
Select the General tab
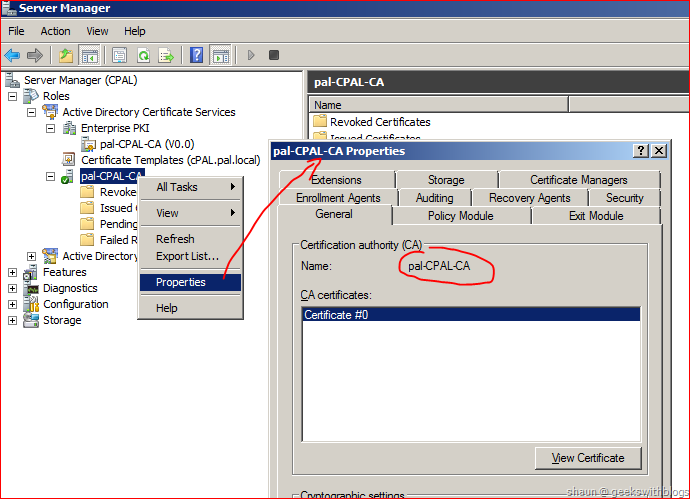pyautogui.click(x=334, y=214)
